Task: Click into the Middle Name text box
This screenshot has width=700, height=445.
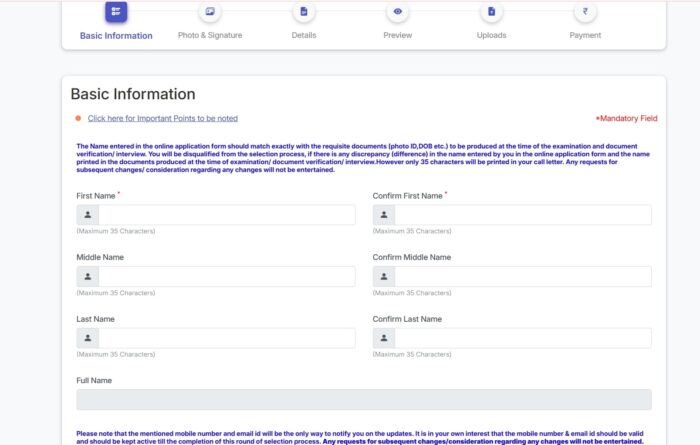Action: pos(226,277)
